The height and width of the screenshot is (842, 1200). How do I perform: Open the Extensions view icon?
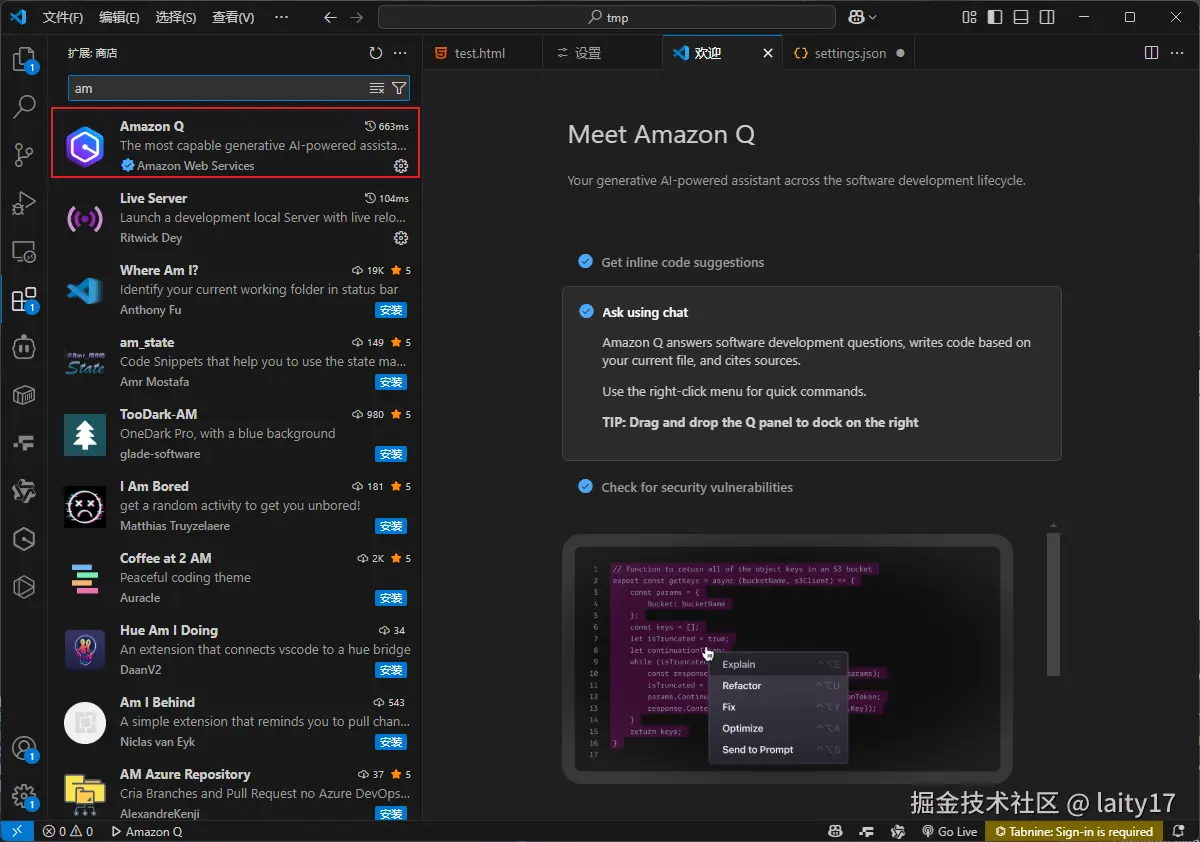[24, 299]
